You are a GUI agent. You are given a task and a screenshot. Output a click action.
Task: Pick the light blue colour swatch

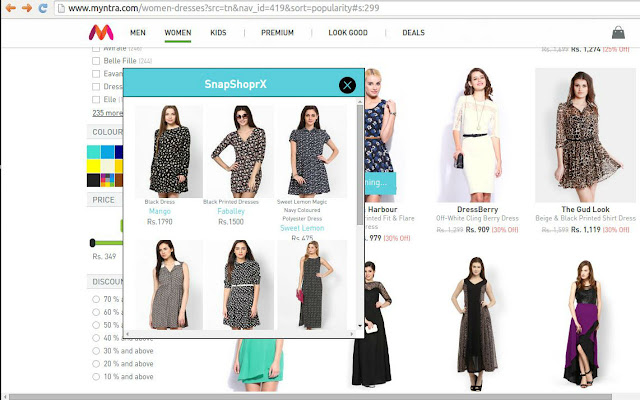pyautogui.click(x=108, y=152)
